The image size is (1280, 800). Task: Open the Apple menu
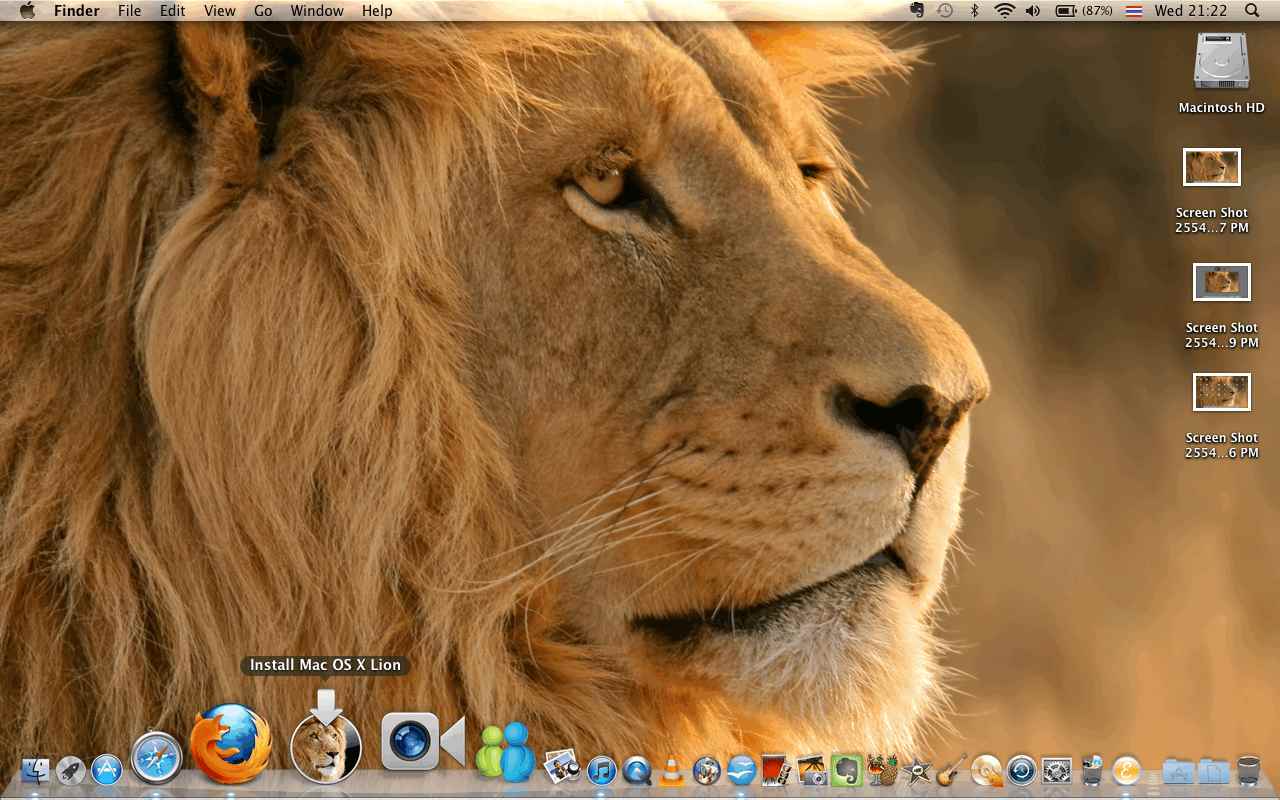point(27,11)
